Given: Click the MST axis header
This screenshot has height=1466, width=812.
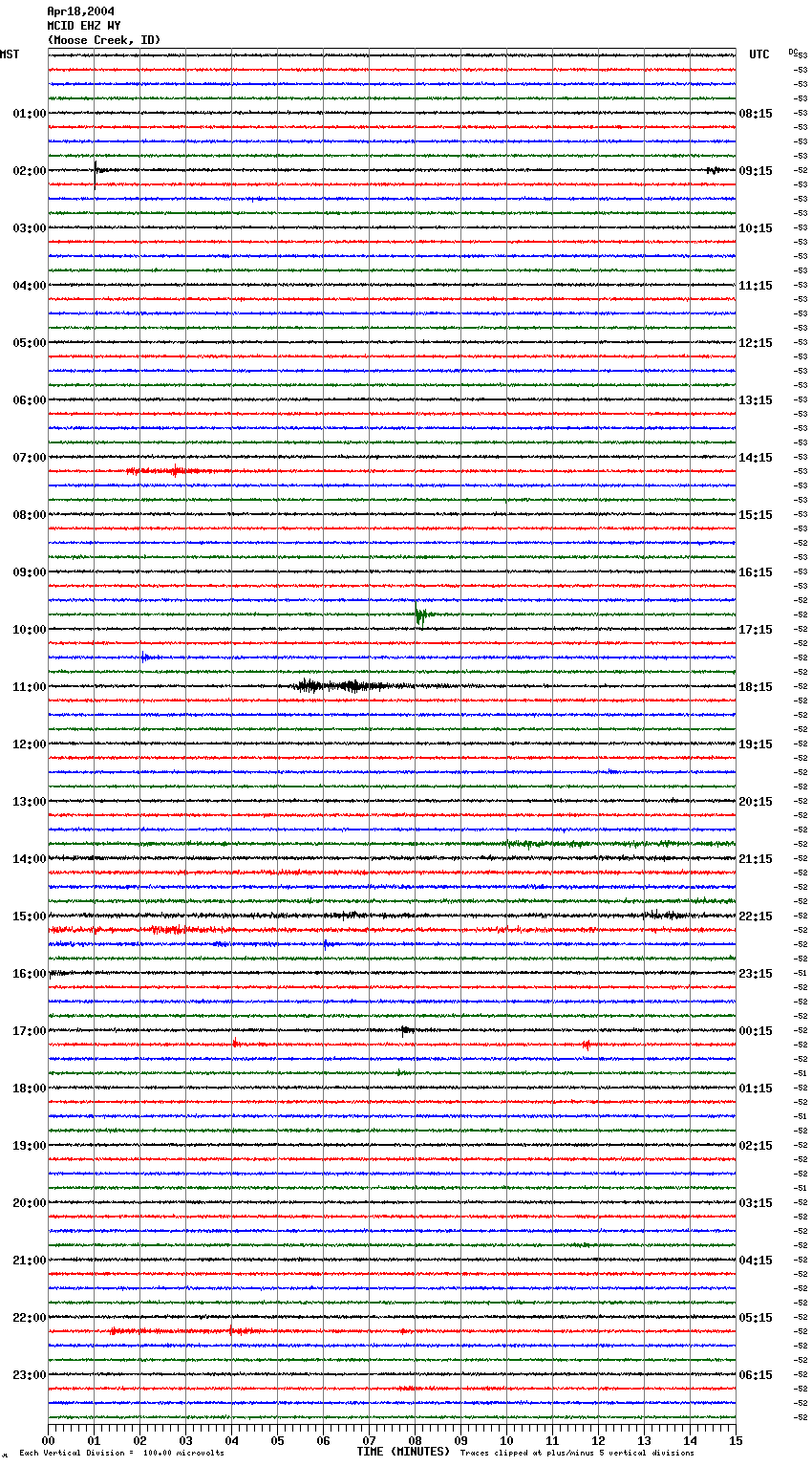Looking at the screenshot, I should [10, 54].
